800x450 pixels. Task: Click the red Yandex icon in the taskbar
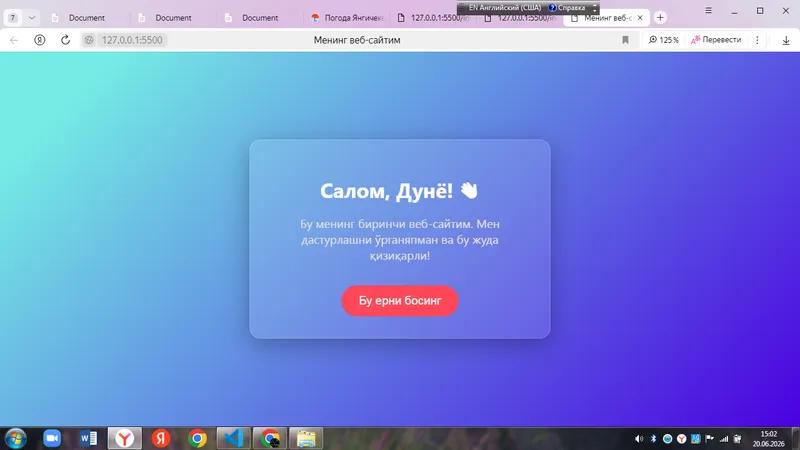coord(161,438)
